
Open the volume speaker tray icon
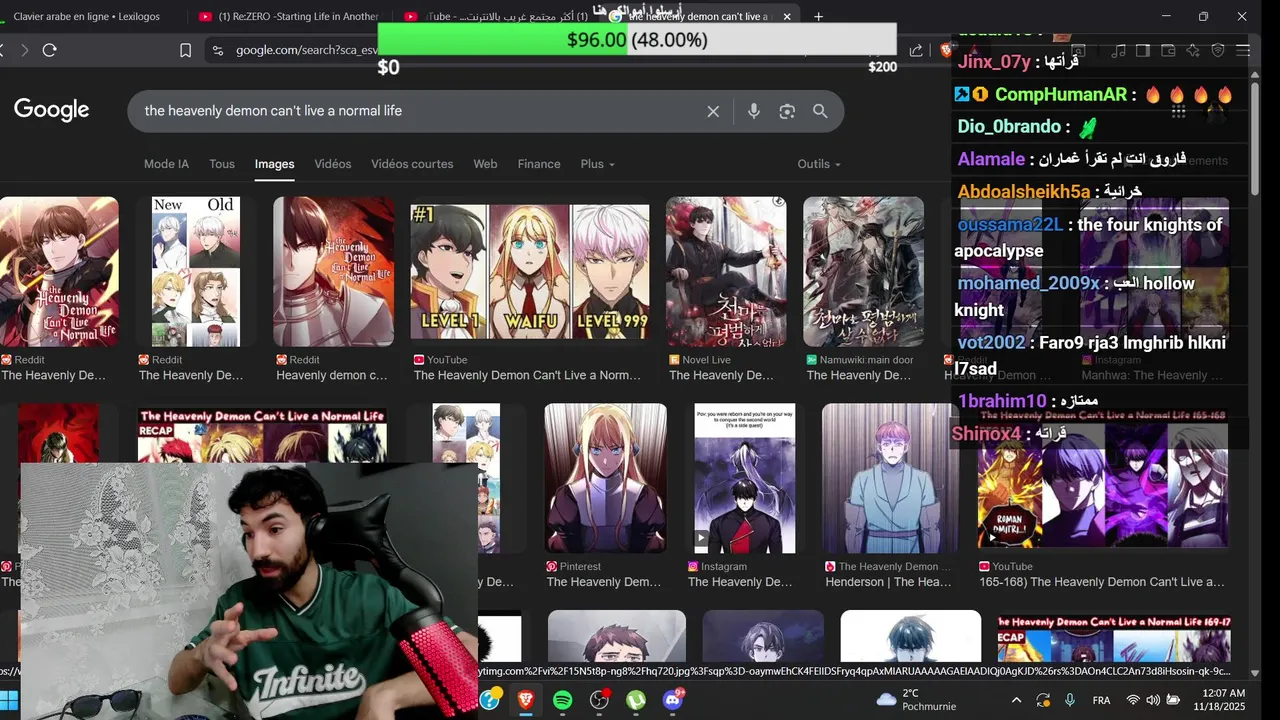point(1153,700)
